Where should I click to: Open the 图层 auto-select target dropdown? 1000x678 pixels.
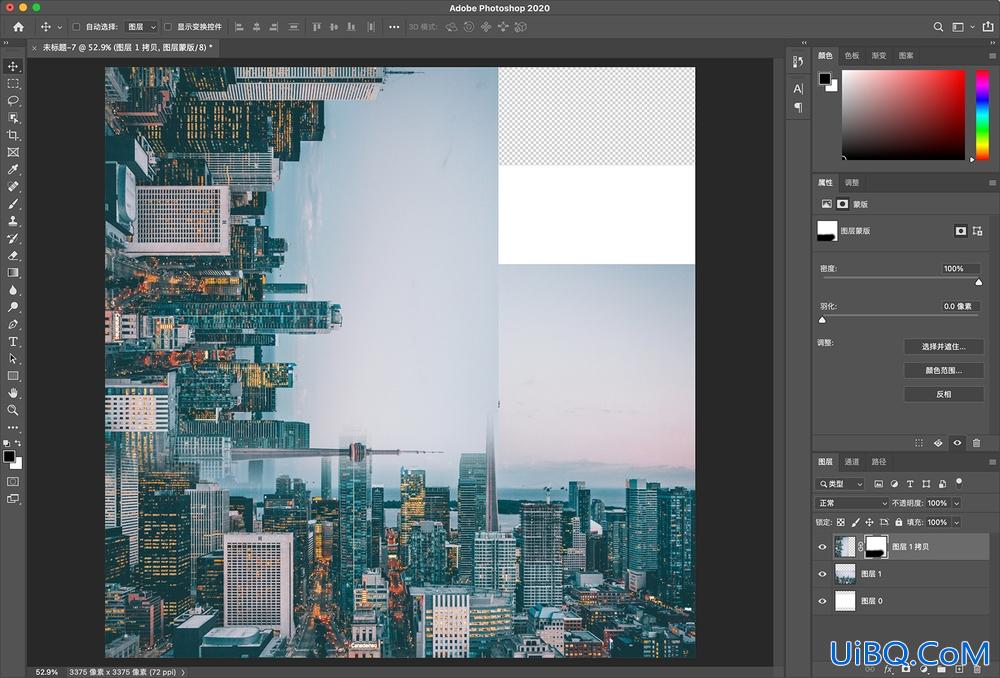141,27
